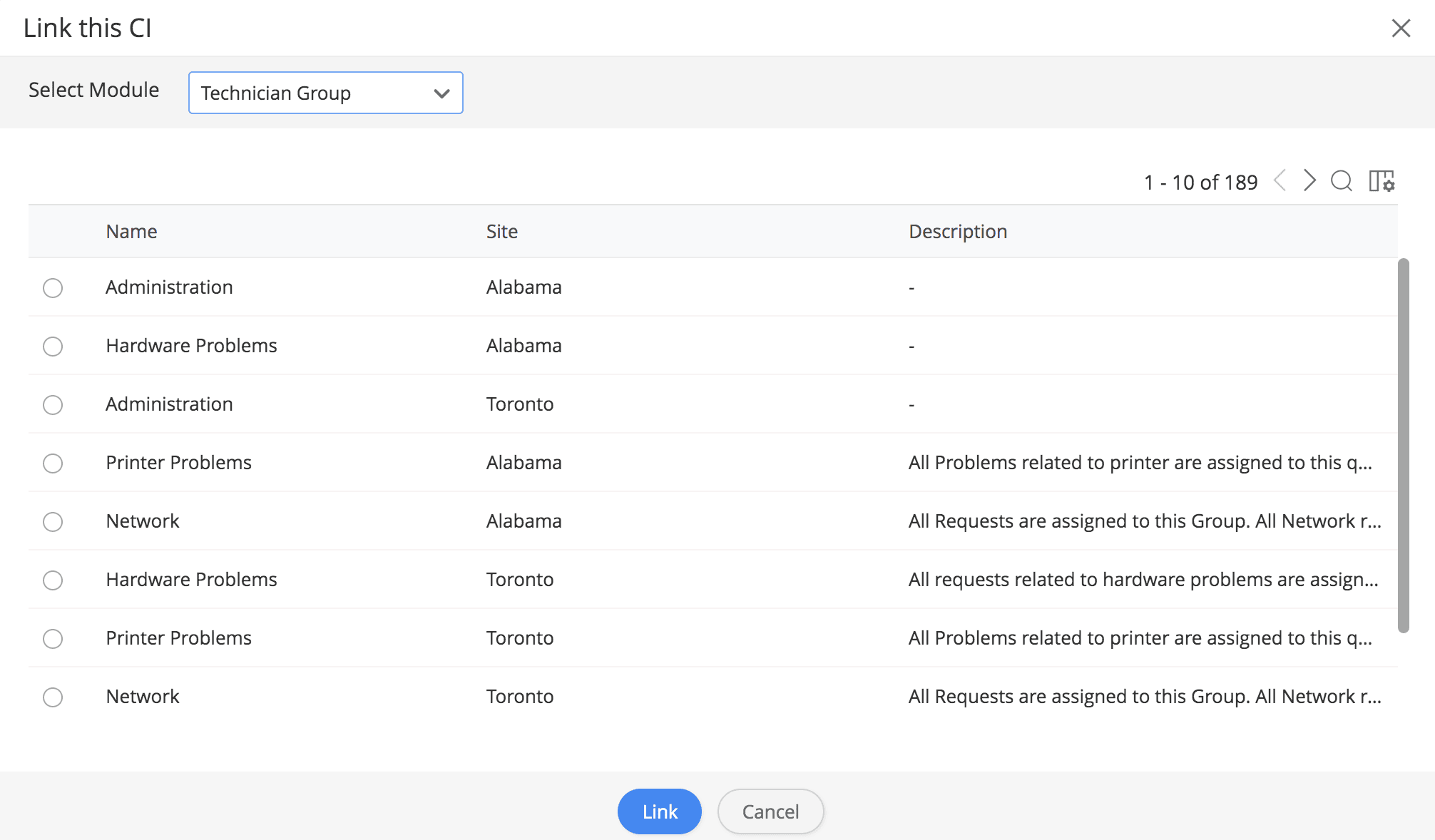Go to previous page of results

pyautogui.click(x=1280, y=180)
